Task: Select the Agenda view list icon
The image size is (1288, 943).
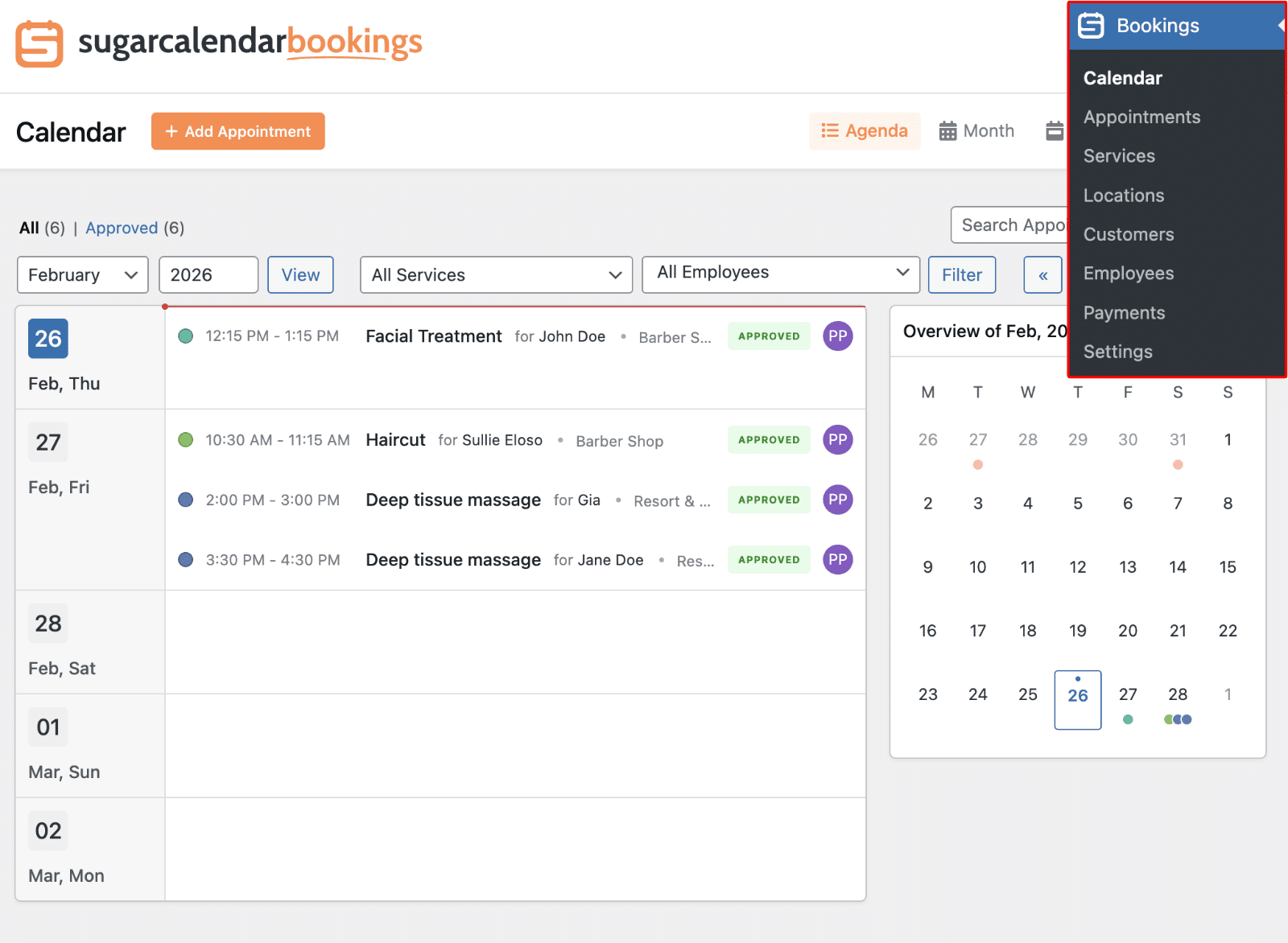Action: point(830,130)
